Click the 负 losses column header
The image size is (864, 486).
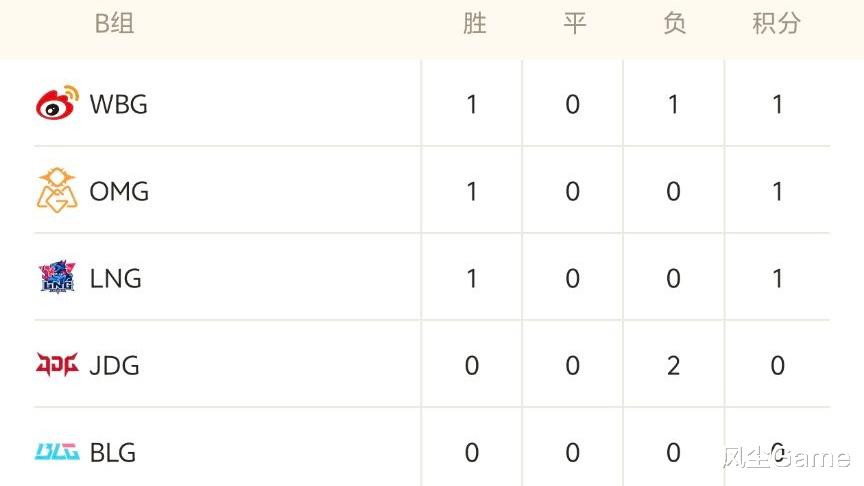point(675,24)
